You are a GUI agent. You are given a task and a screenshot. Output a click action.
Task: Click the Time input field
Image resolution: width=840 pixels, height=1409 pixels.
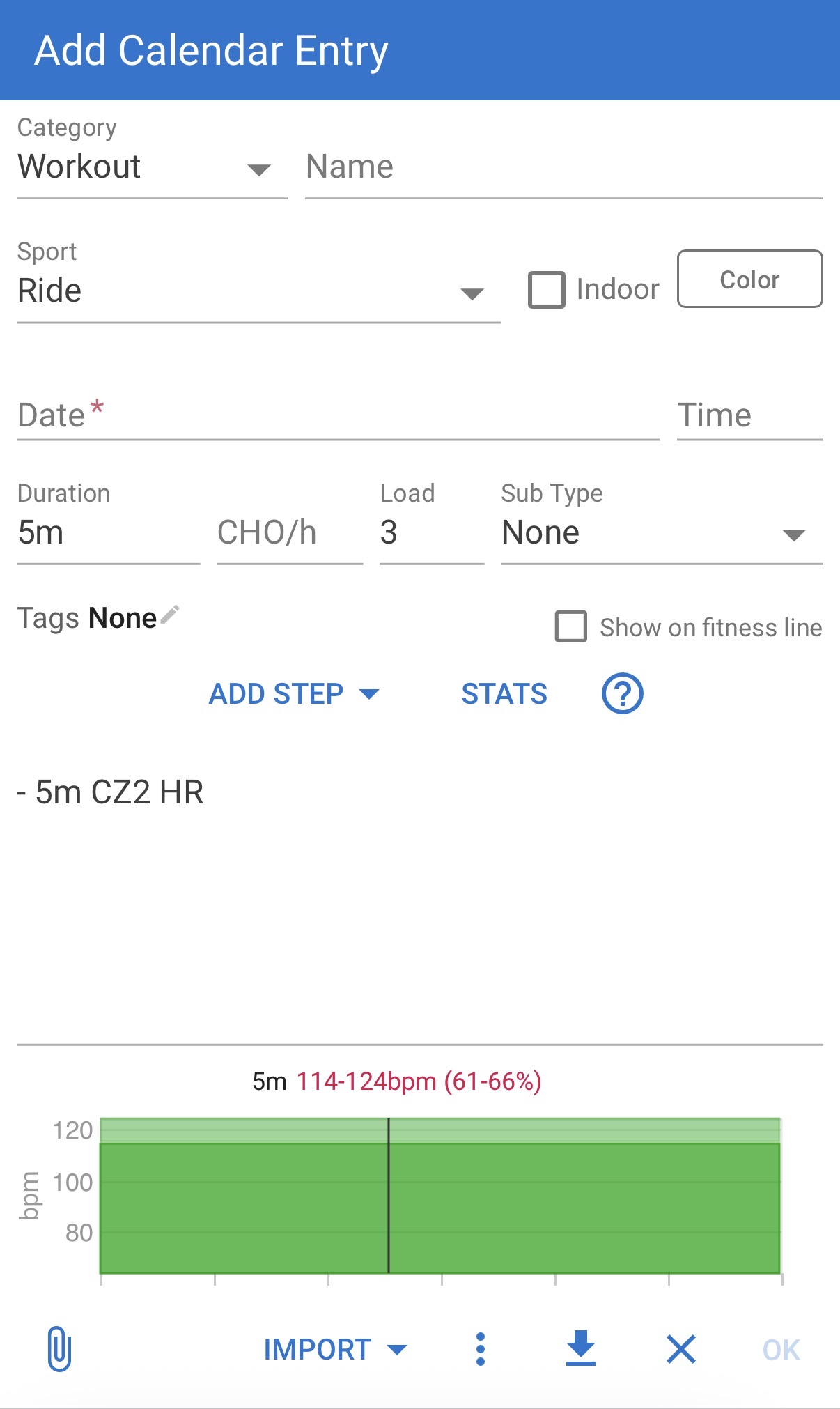749,415
